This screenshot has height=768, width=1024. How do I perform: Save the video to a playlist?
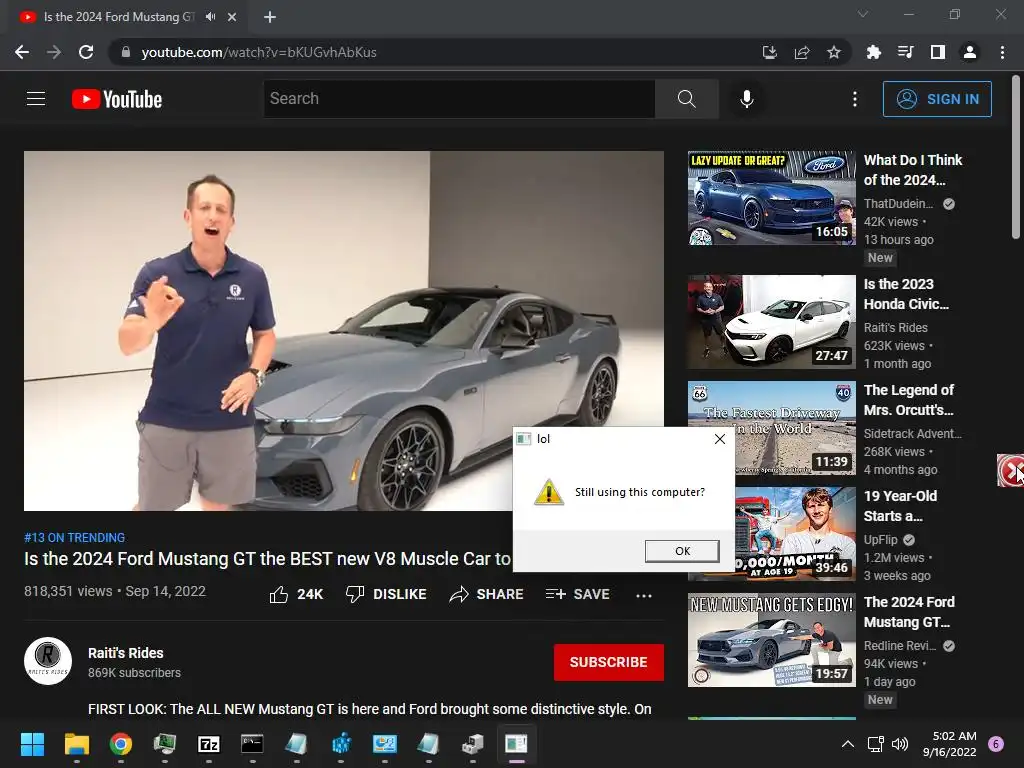pyautogui.click(x=578, y=594)
